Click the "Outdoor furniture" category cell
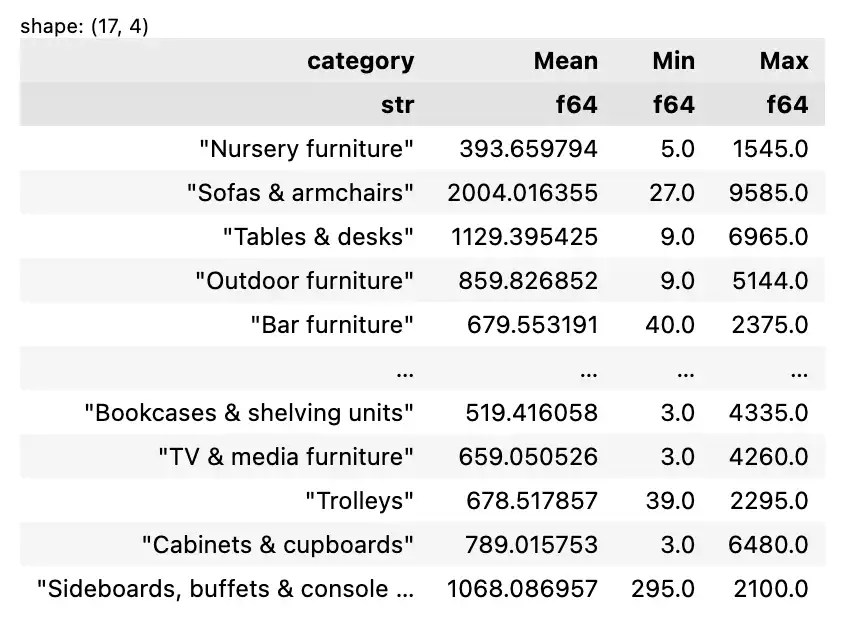The height and width of the screenshot is (640, 846). (x=304, y=281)
